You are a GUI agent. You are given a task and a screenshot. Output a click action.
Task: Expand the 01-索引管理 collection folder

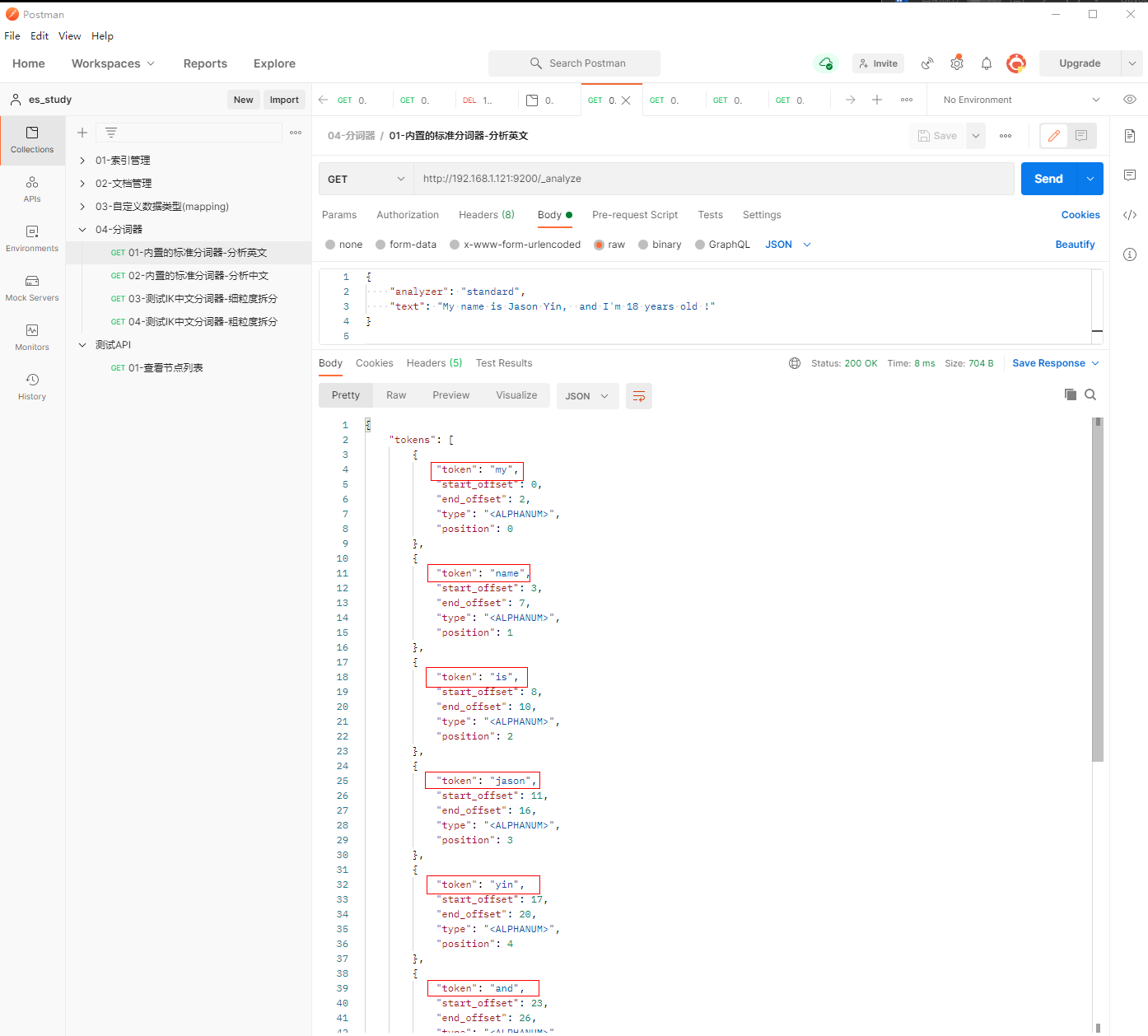pyautogui.click(x=82, y=161)
